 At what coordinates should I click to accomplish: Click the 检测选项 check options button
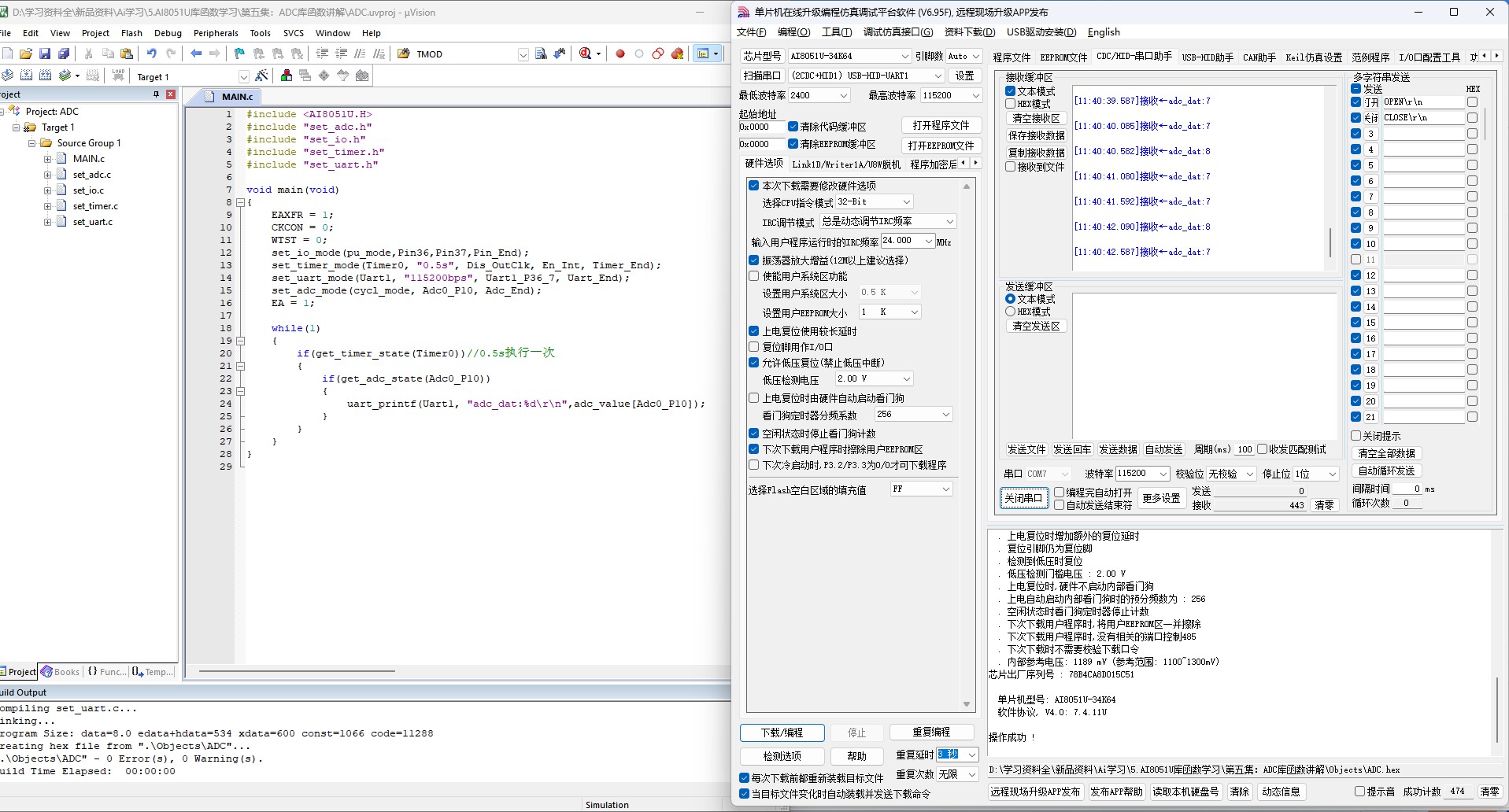click(x=782, y=756)
